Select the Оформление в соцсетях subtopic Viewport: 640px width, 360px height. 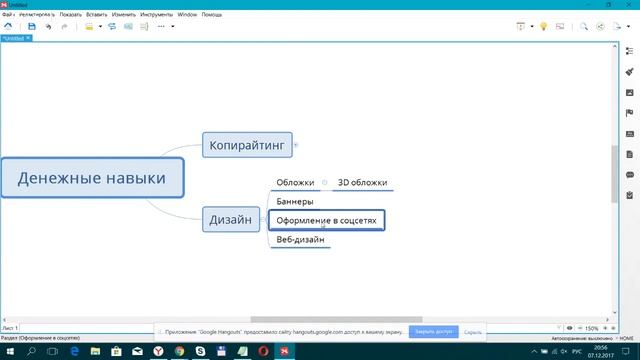[x=327, y=220]
